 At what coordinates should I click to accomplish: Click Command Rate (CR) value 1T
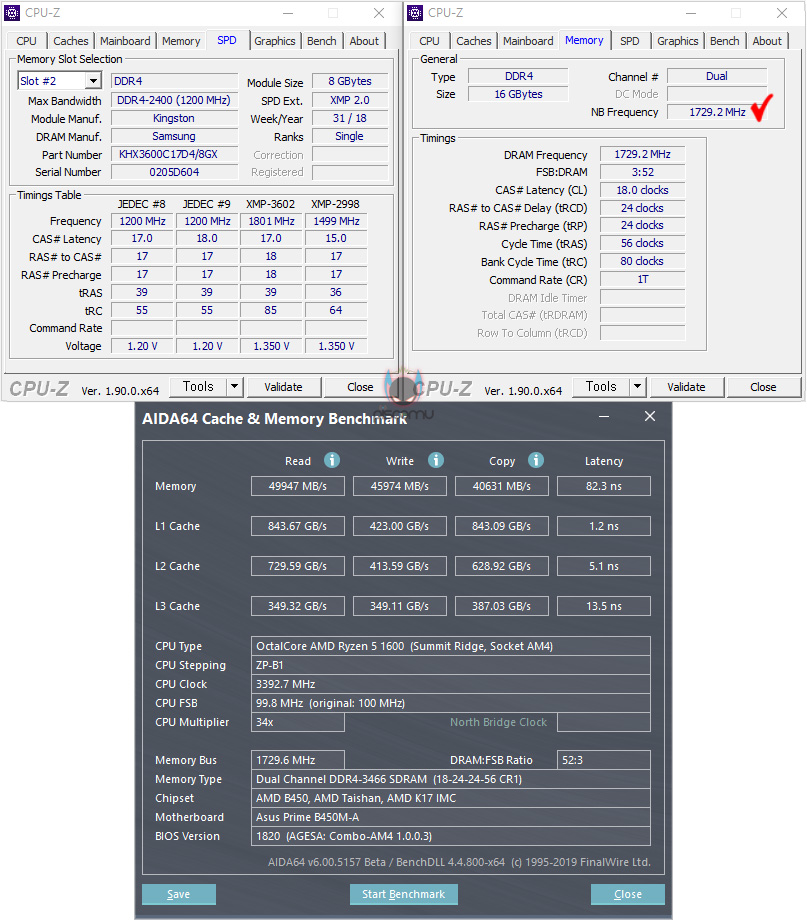tap(643, 279)
